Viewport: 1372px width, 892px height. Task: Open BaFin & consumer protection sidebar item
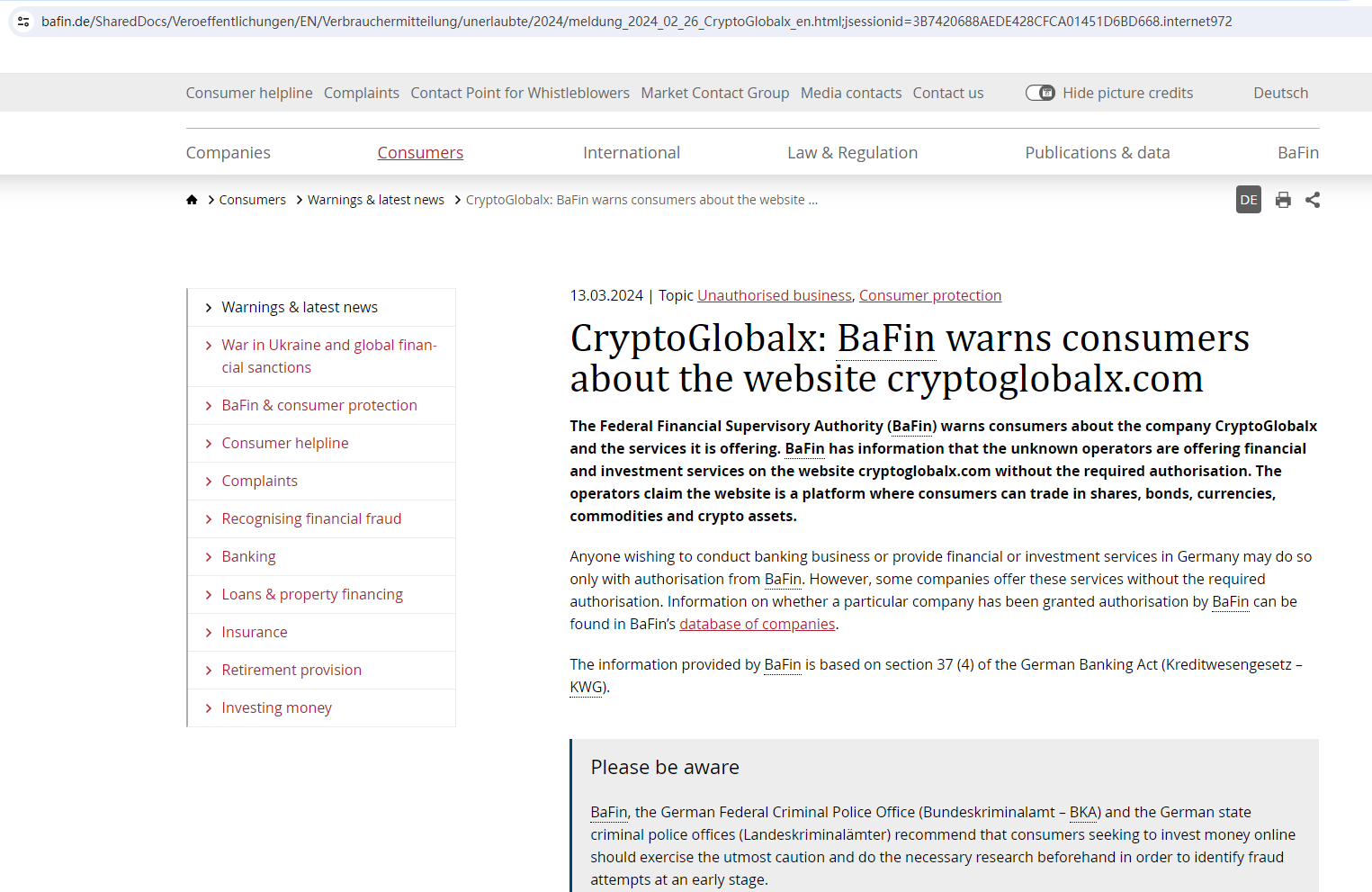coord(319,406)
